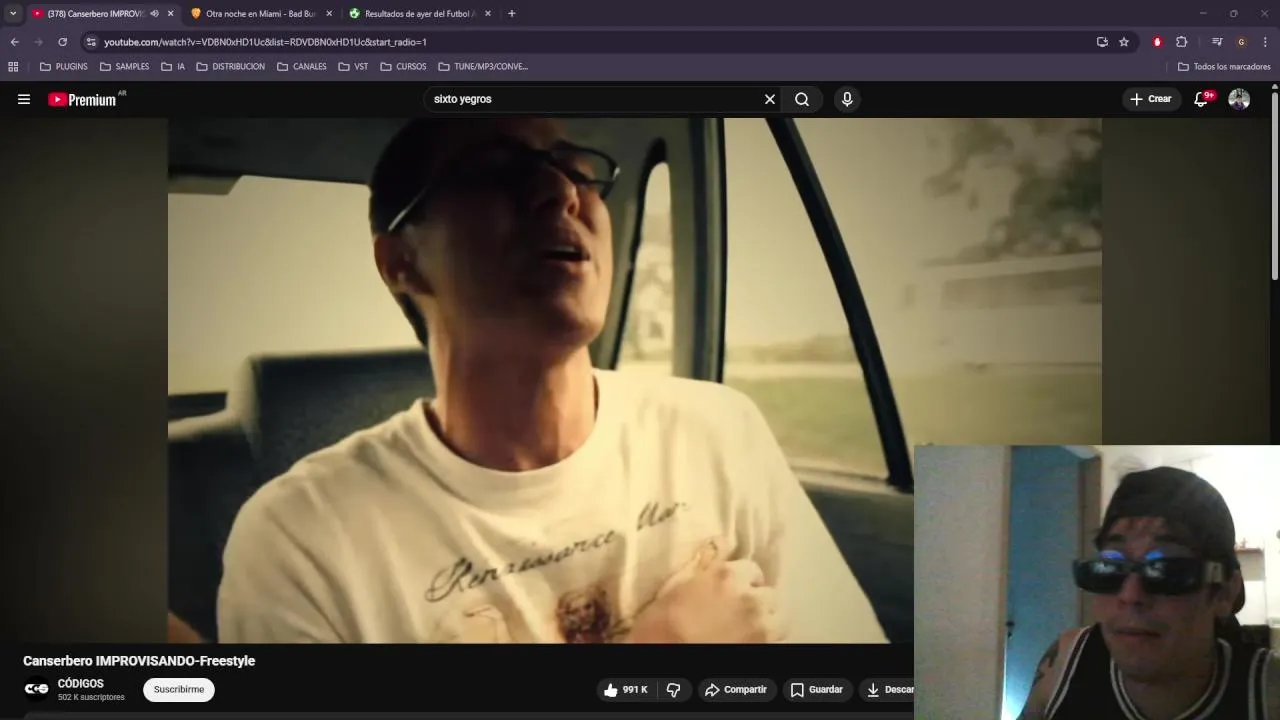Open the IA bookmark folder
Viewport: 1280px width, 720px height.
pos(174,67)
